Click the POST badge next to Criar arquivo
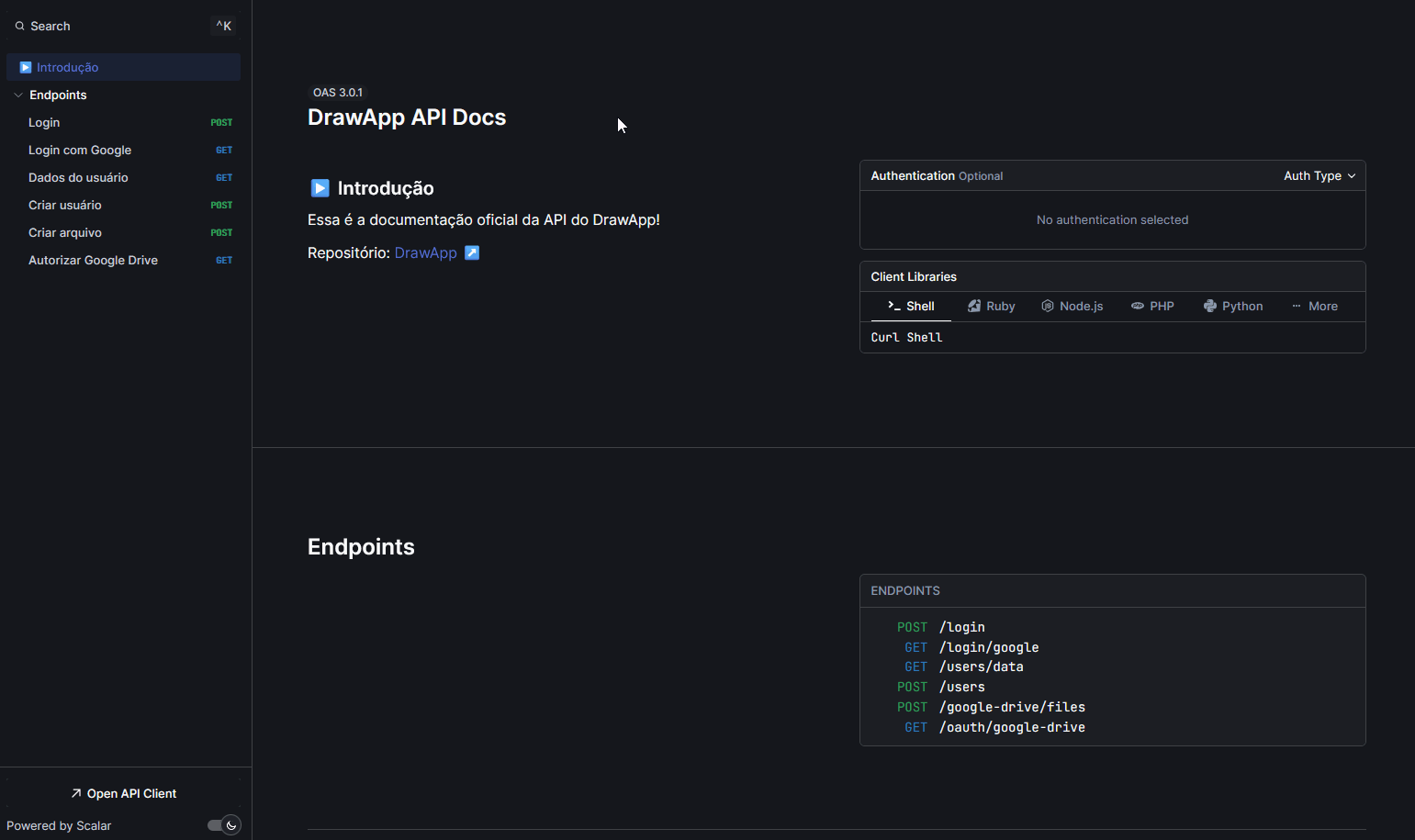1415x840 pixels. pos(221,232)
